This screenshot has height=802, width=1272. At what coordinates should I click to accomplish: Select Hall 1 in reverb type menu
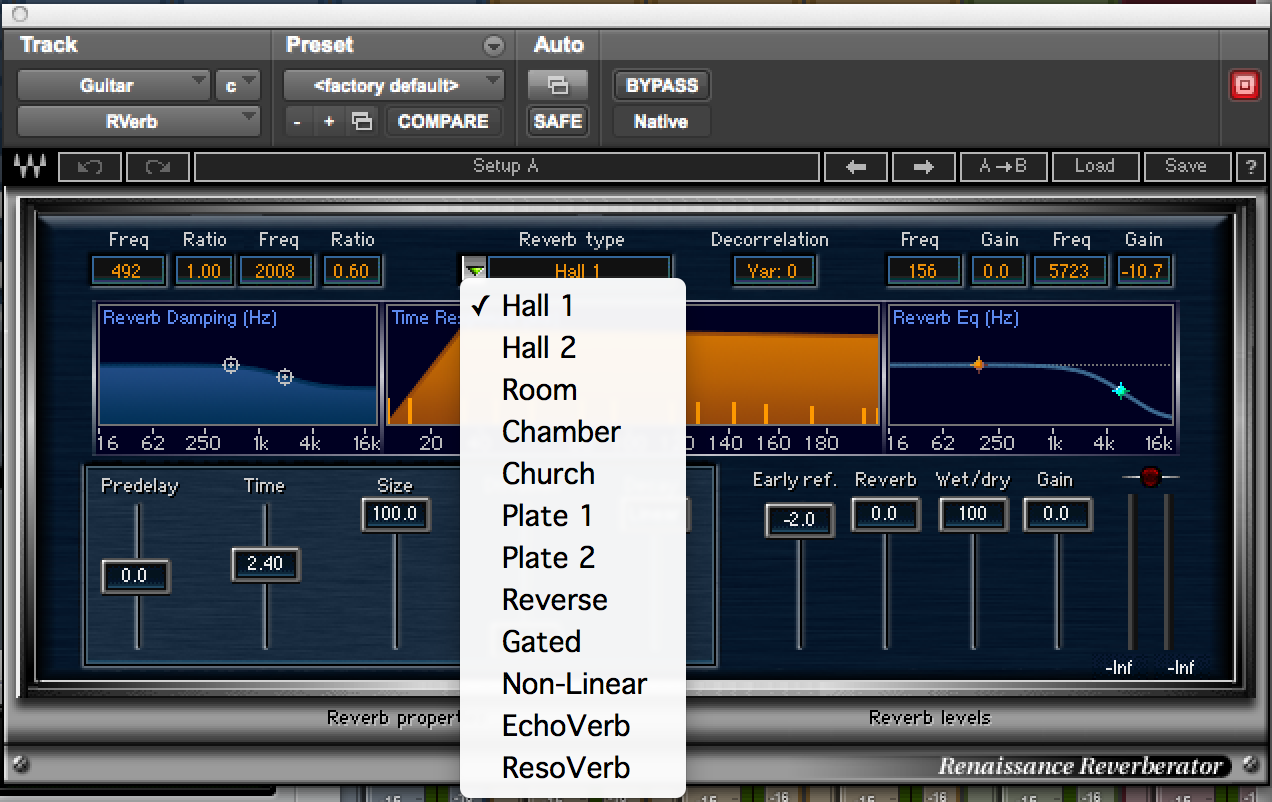pyautogui.click(x=573, y=306)
